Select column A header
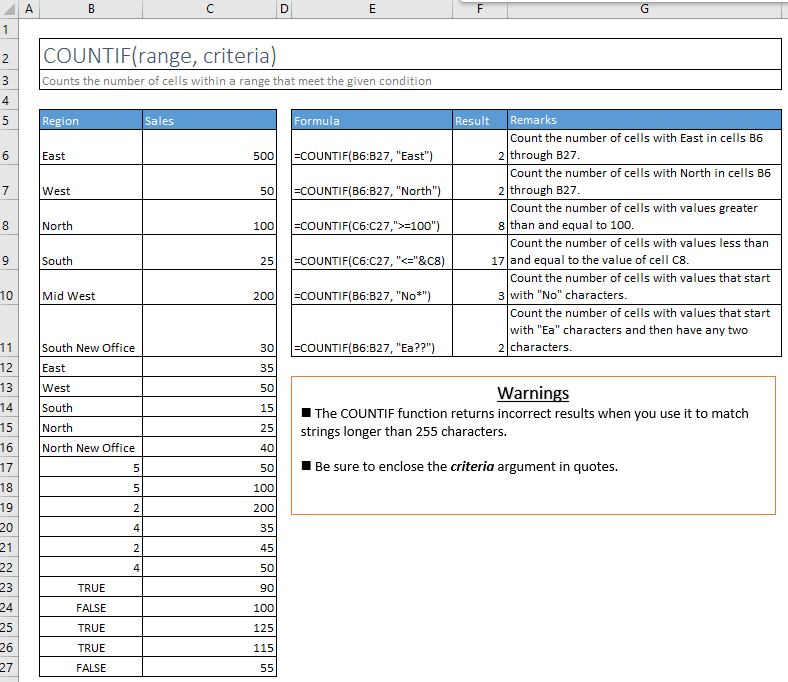 [x=29, y=9]
